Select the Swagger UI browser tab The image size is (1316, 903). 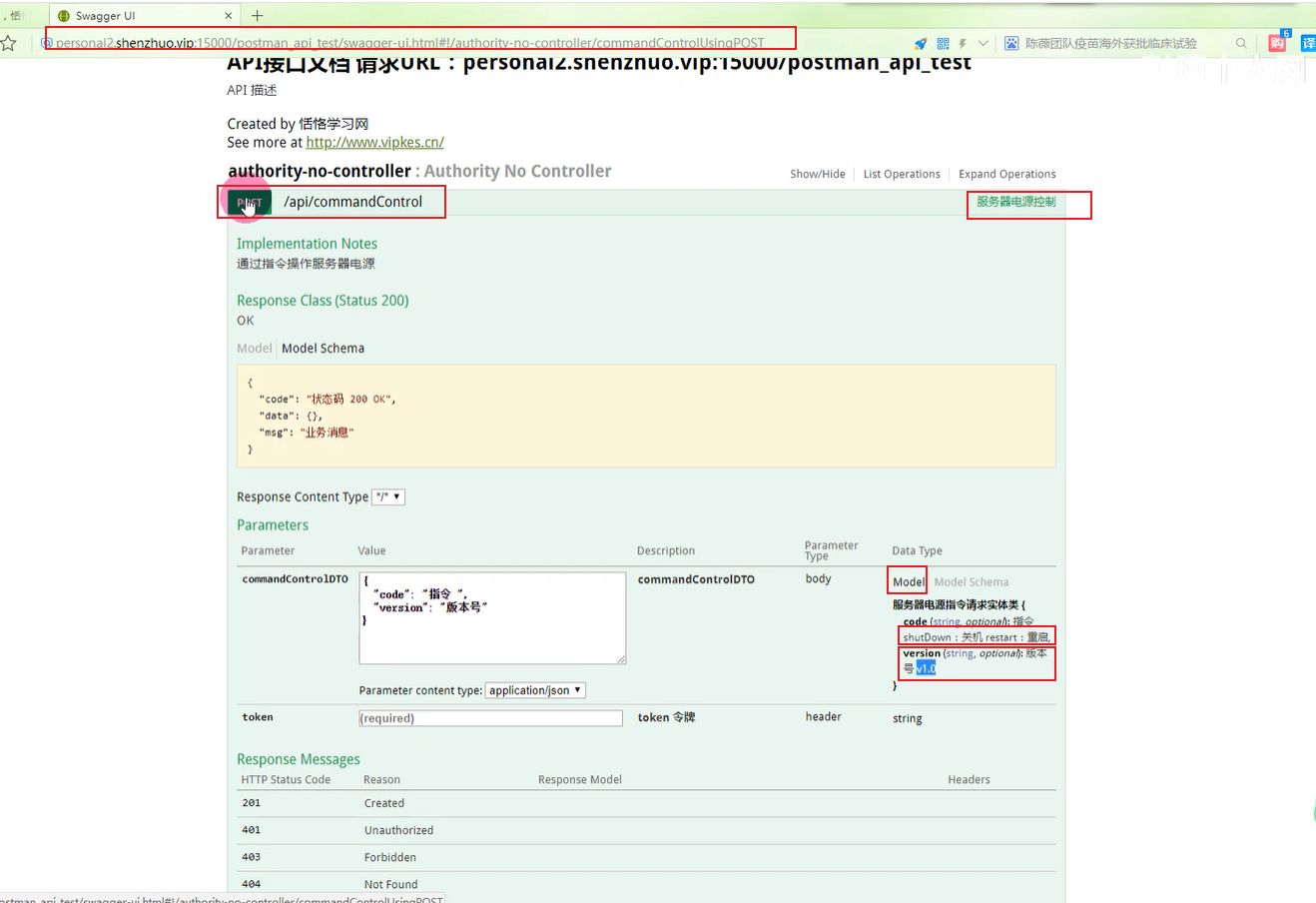coord(140,16)
